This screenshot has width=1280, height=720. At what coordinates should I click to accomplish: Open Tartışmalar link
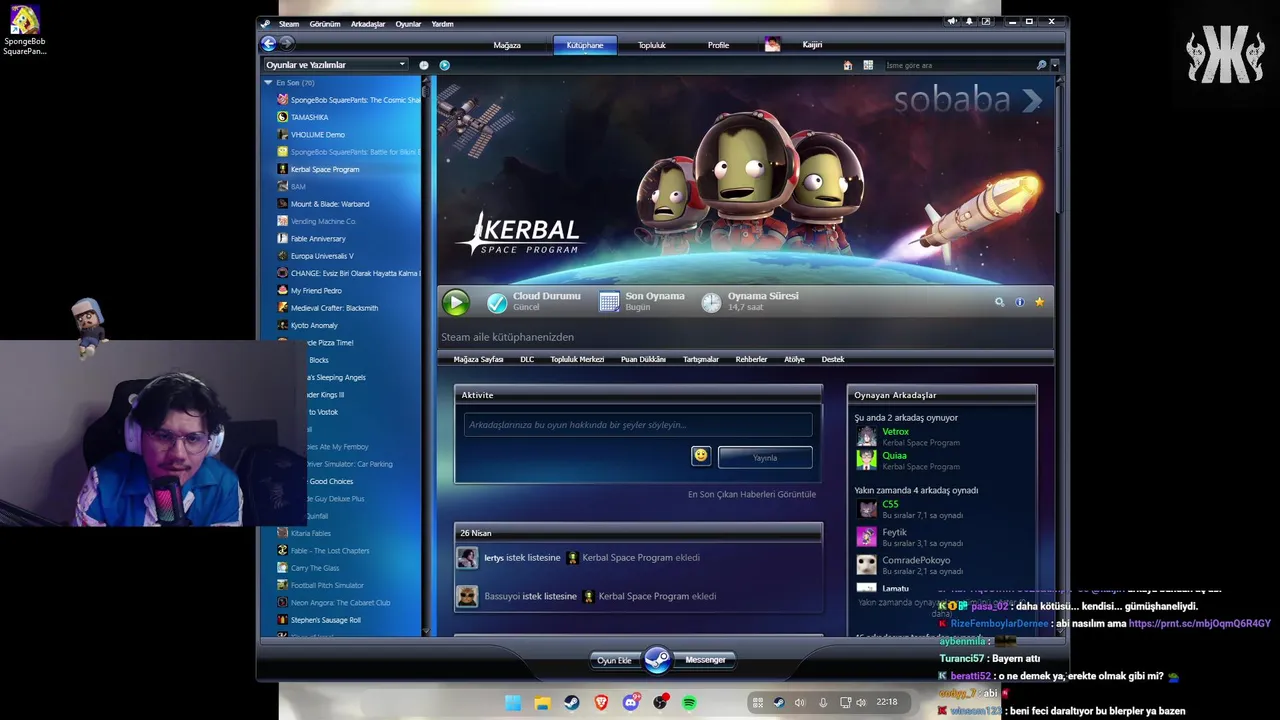[701, 359]
